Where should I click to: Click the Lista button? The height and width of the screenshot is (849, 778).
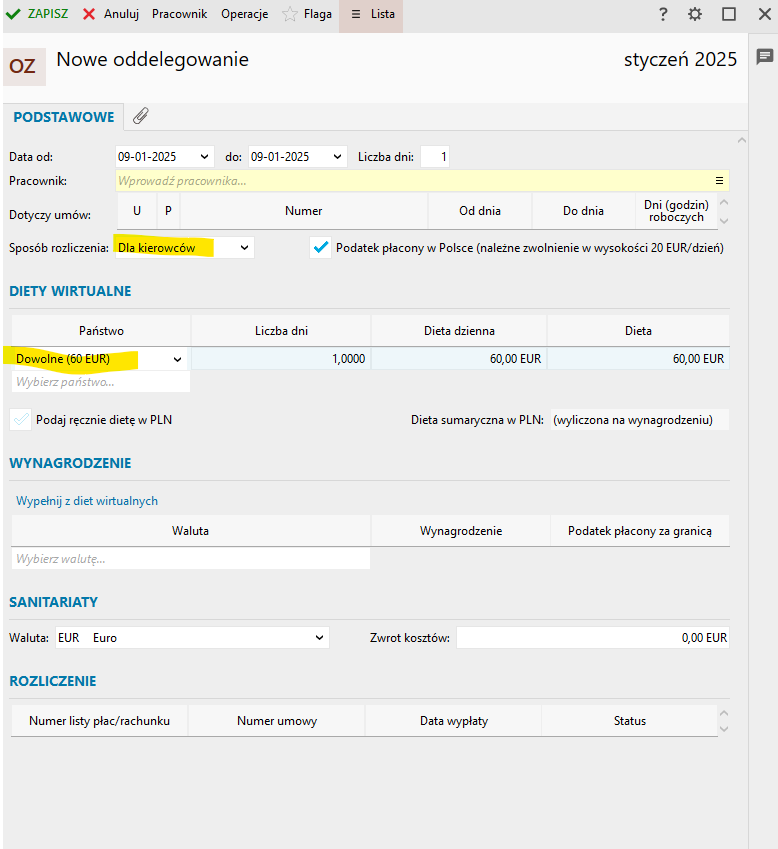372,14
